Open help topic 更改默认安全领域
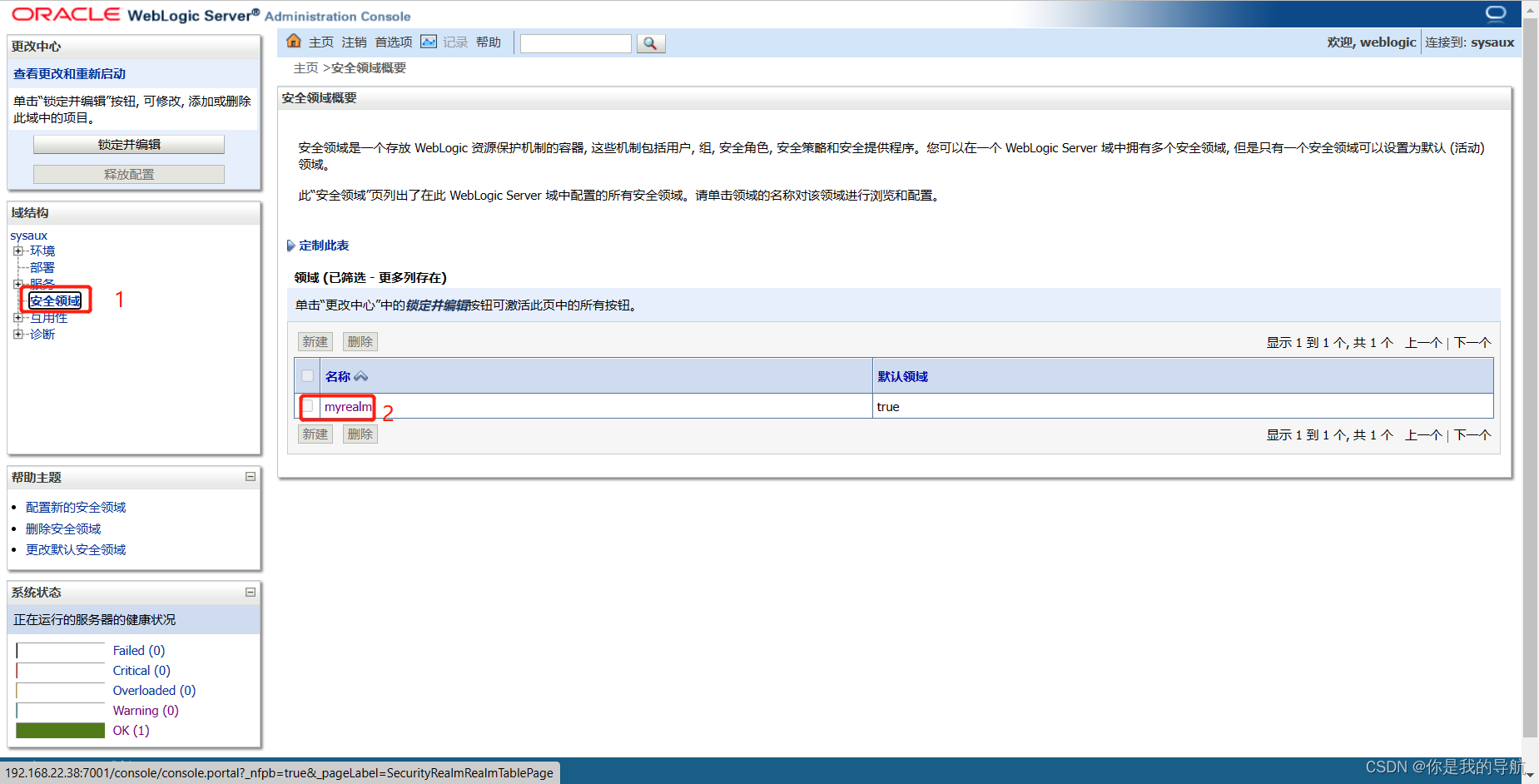 (76, 549)
